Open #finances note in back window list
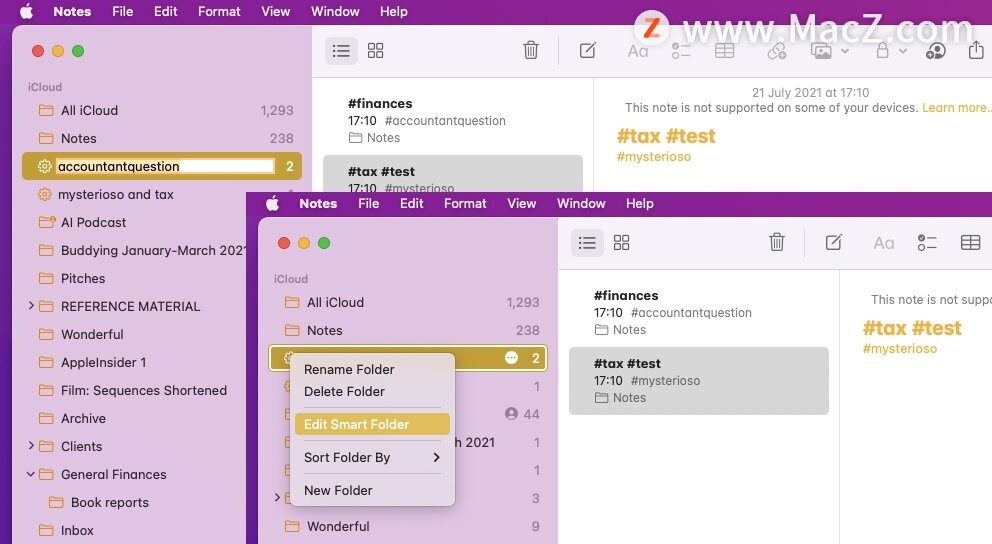This screenshot has width=992, height=544. pyautogui.click(x=453, y=120)
